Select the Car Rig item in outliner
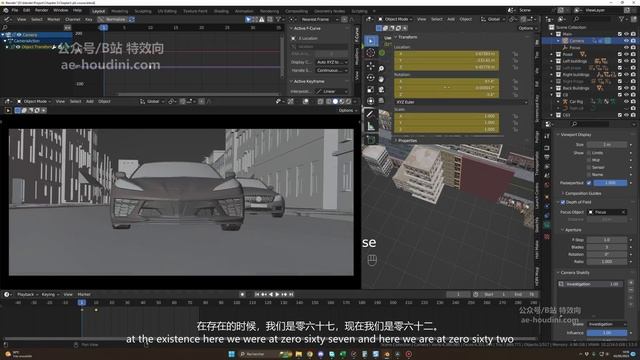The width and height of the screenshot is (640, 360). pyautogui.click(x=576, y=102)
